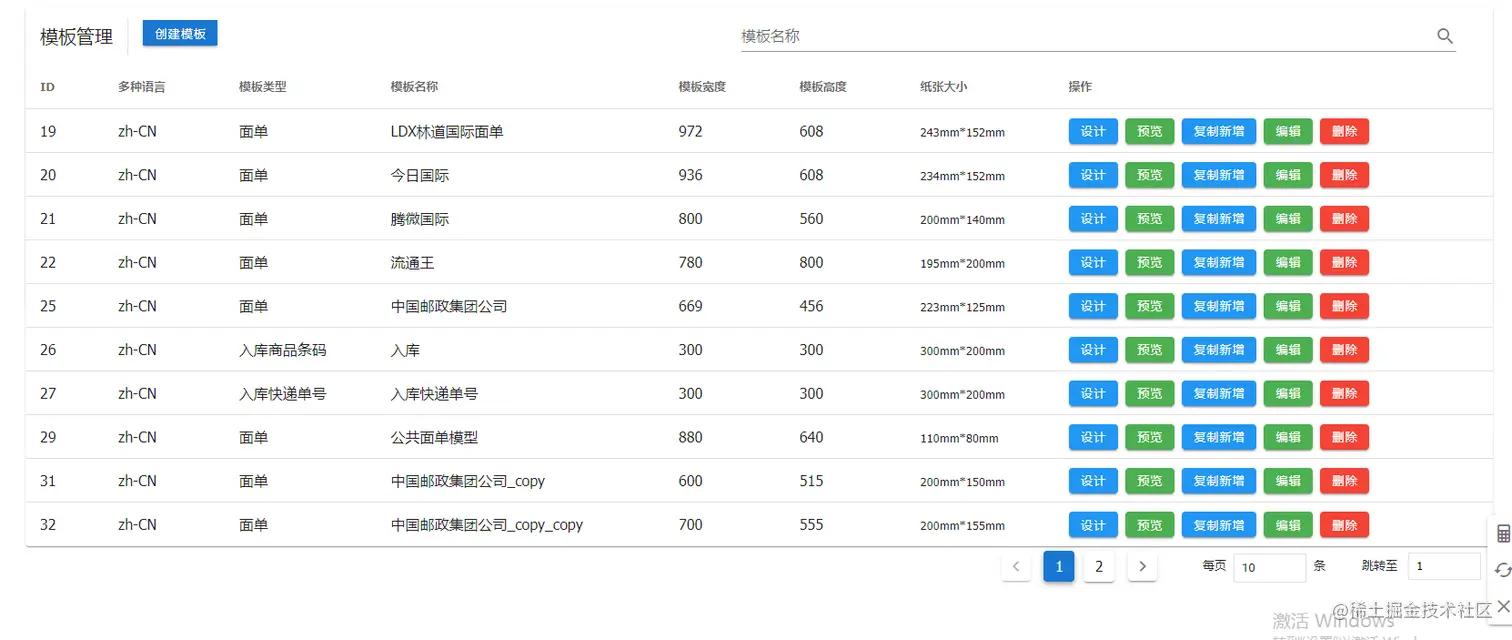Click 设计 for row ID 32
Viewport: 1512px width, 640px height.
[1093, 525]
